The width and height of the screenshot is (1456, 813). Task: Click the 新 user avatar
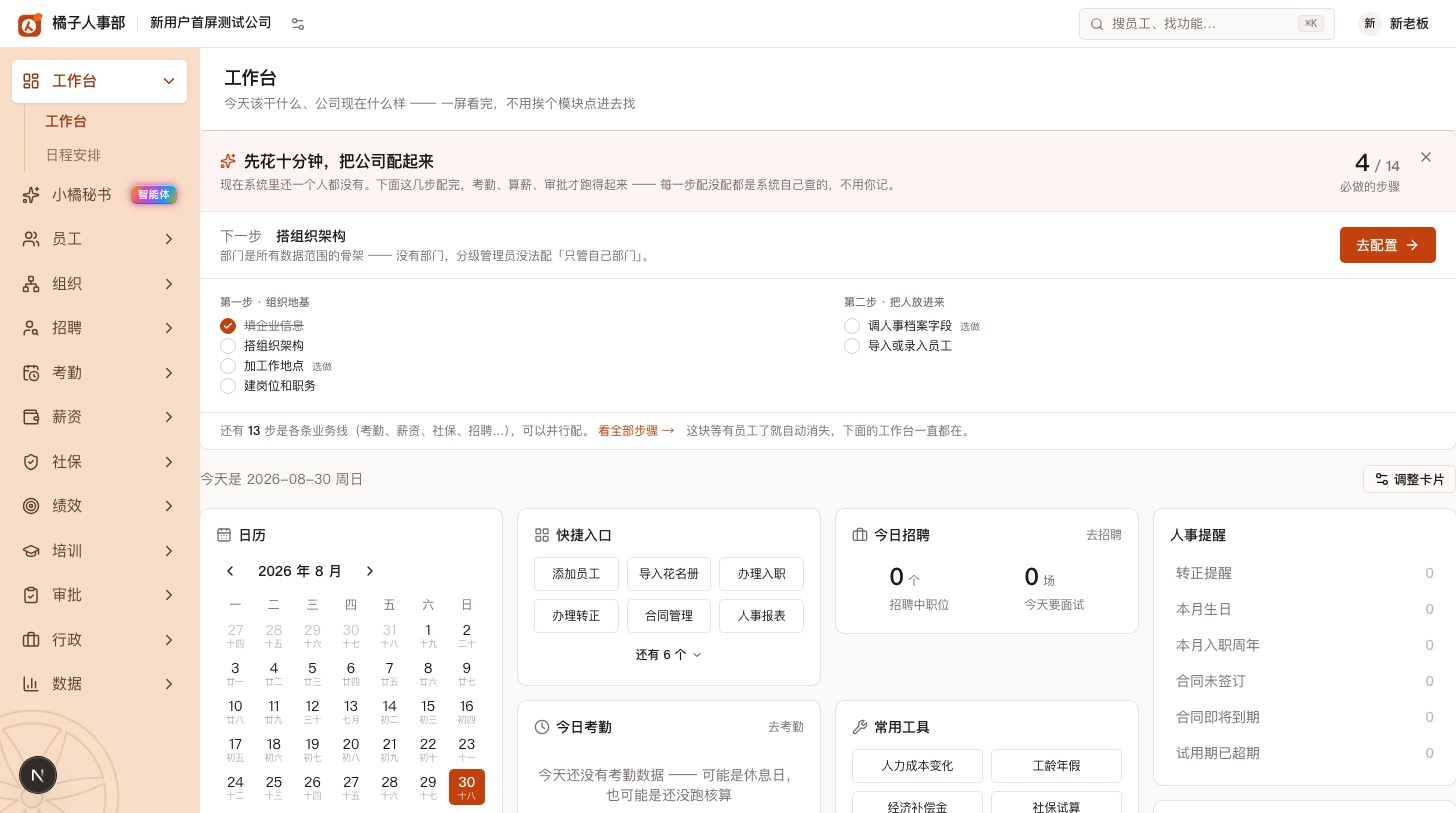click(1370, 24)
